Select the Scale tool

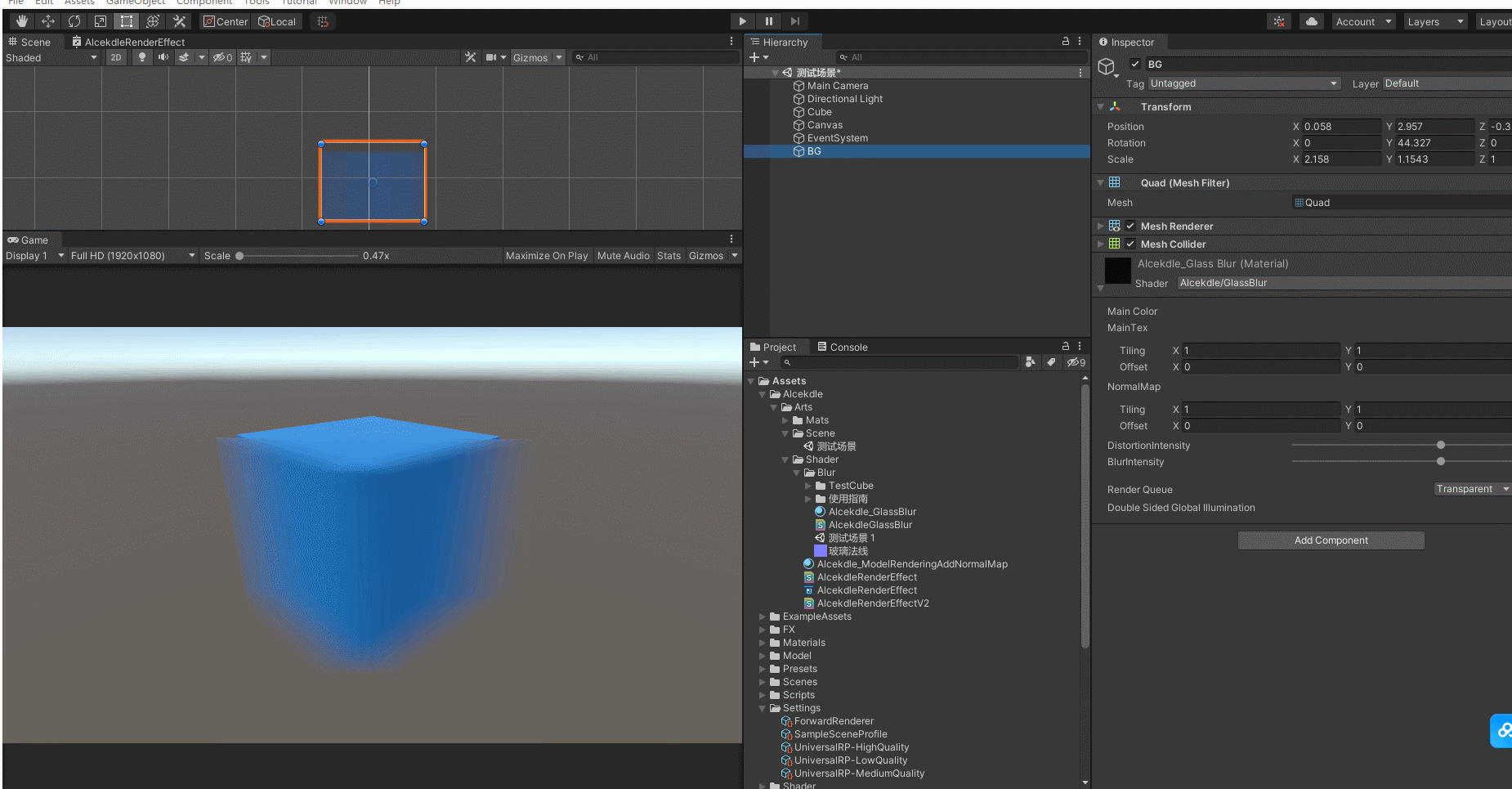point(100,21)
